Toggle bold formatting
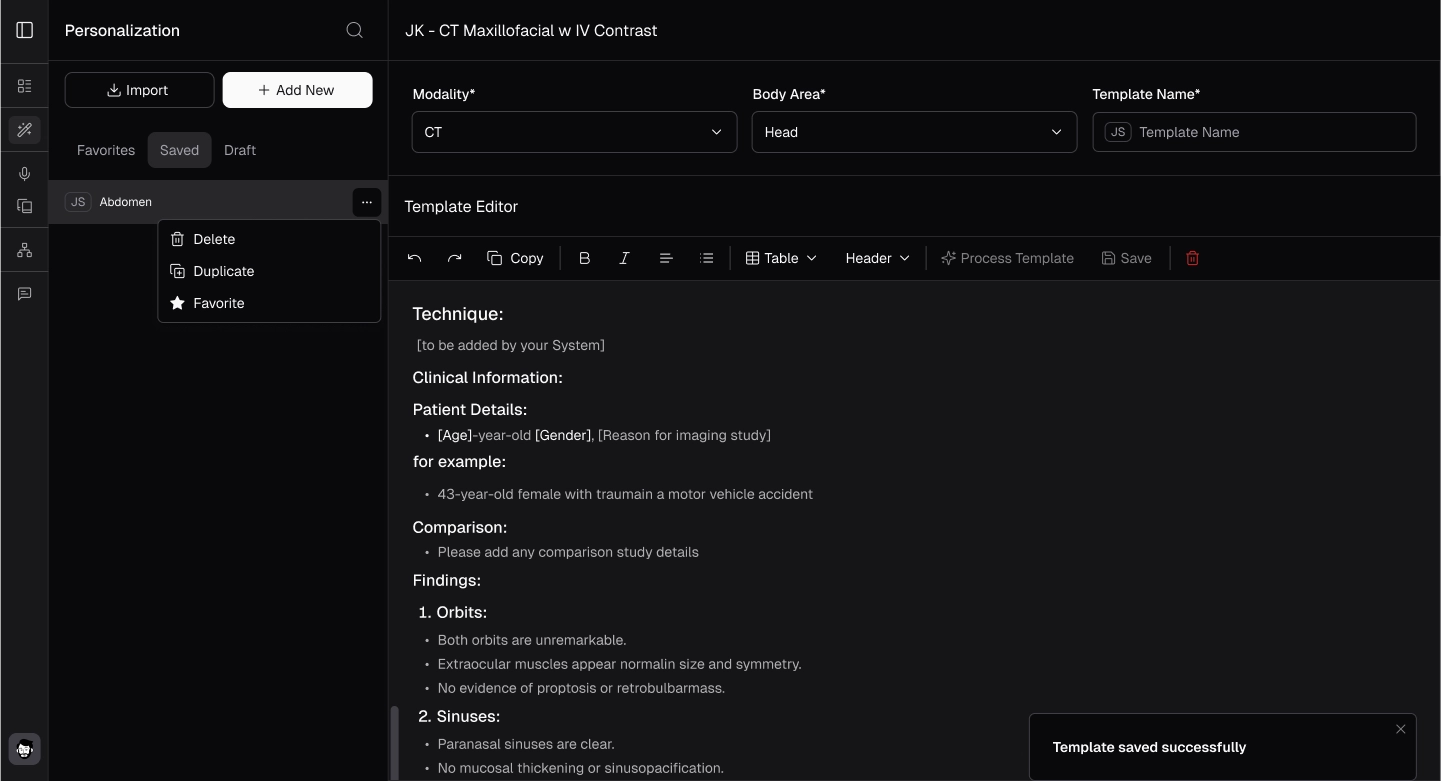The width and height of the screenshot is (1441, 781). [585, 258]
